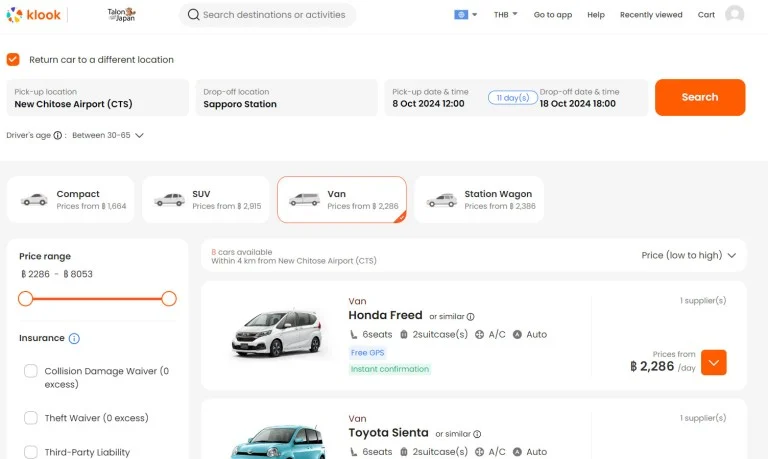Click Honda Freed Free GPS tag
Screen dimensions: 768x459
pyautogui.click(x=367, y=353)
